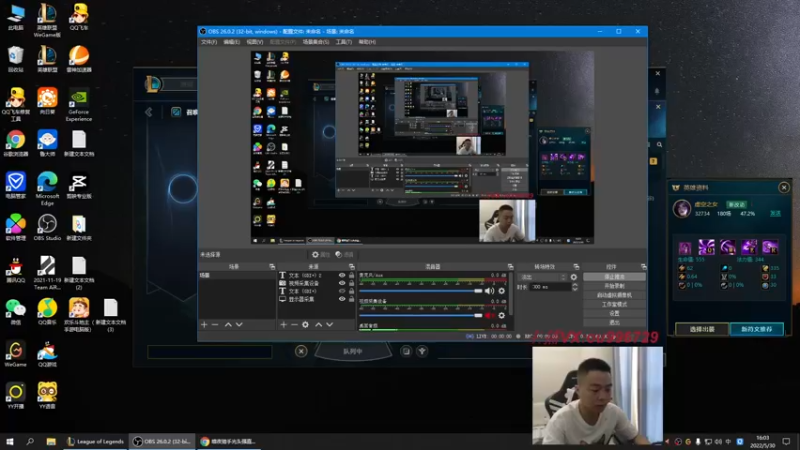Click 选择出装 in the League rune panel
The width and height of the screenshot is (800, 450).
click(x=702, y=329)
